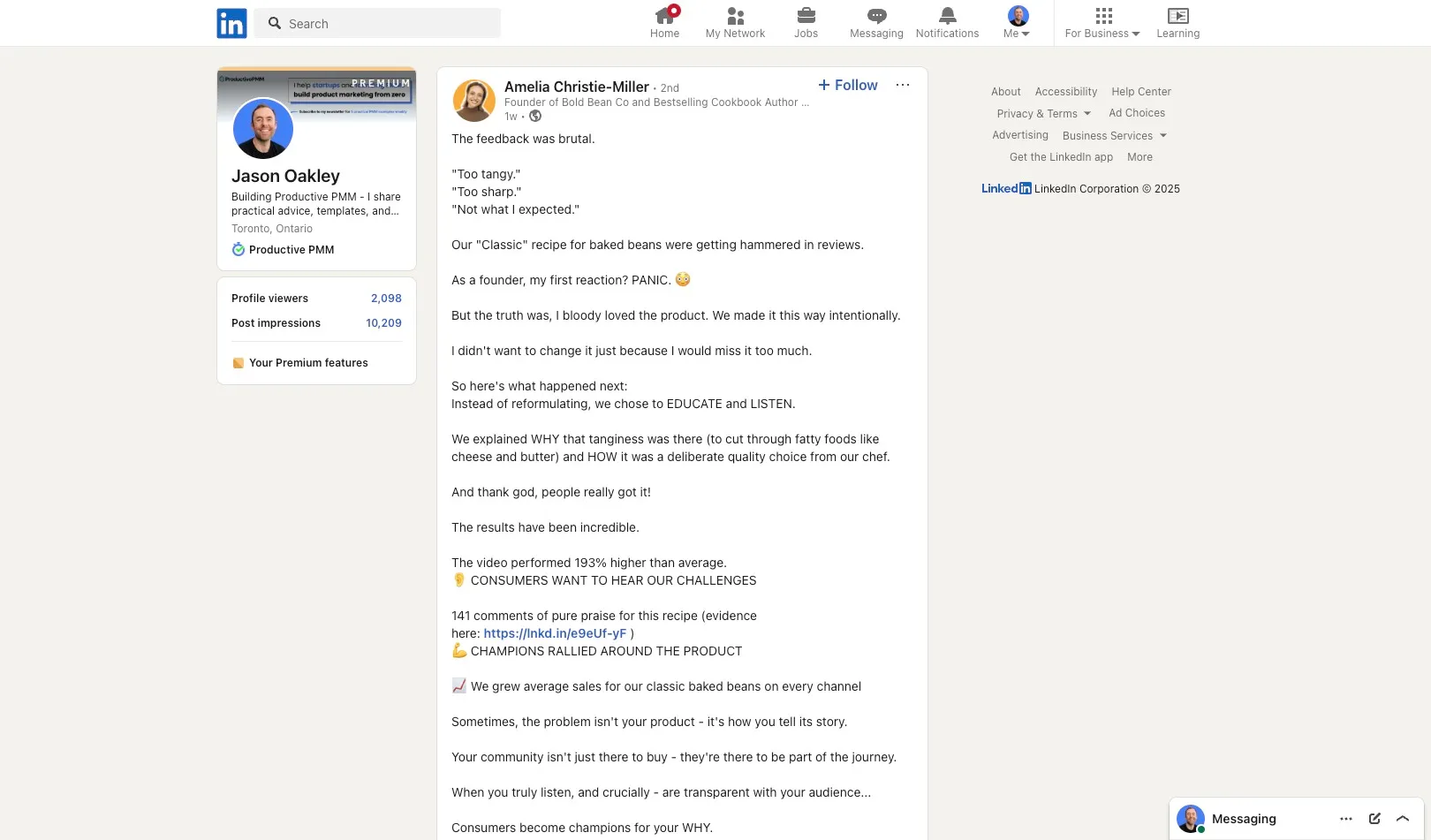
Task: Click the search magnifier icon
Action: coord(274,24)
